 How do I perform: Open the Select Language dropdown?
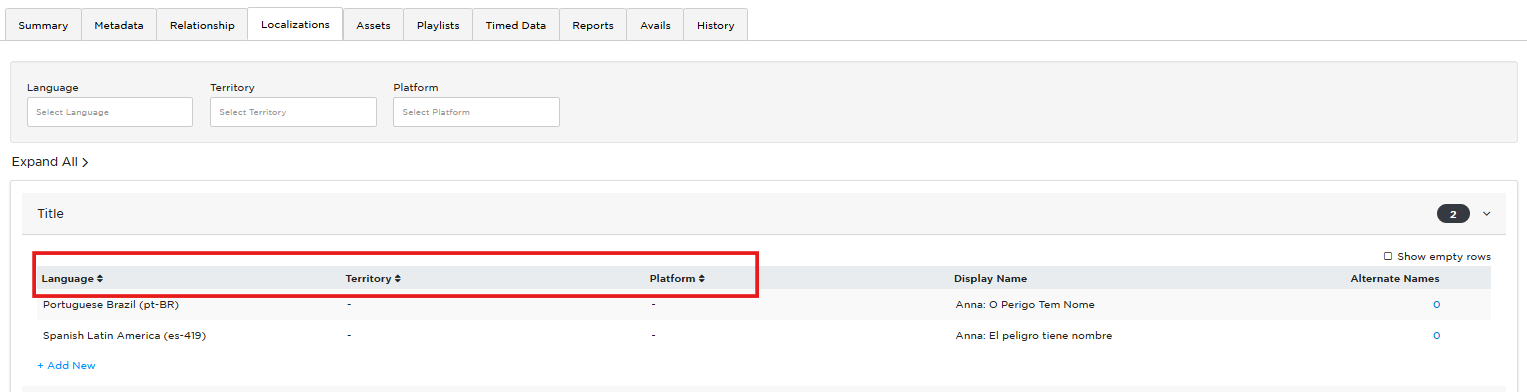(x=110, y=112)
